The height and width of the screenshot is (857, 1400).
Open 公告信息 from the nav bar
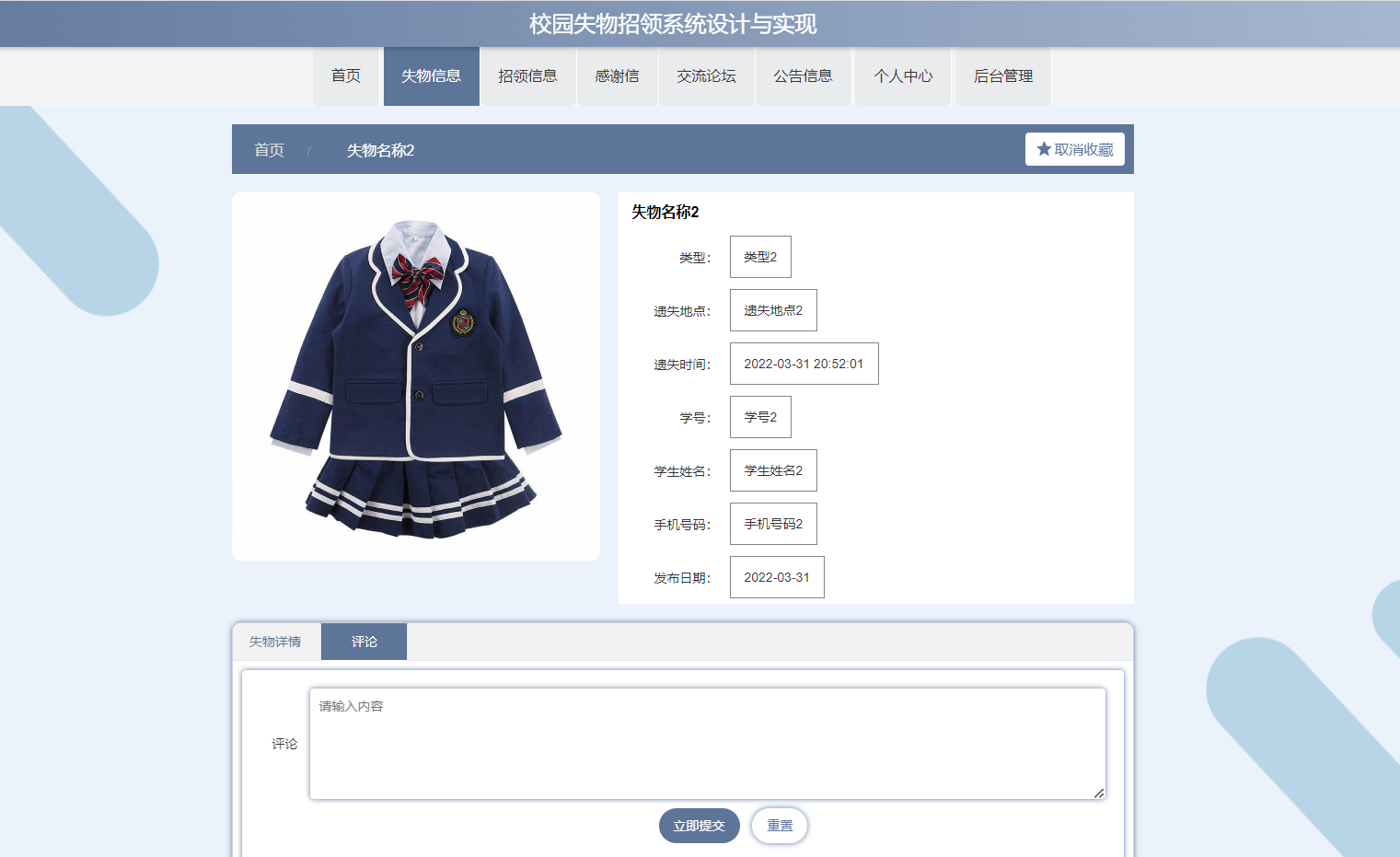pos(803,76)
